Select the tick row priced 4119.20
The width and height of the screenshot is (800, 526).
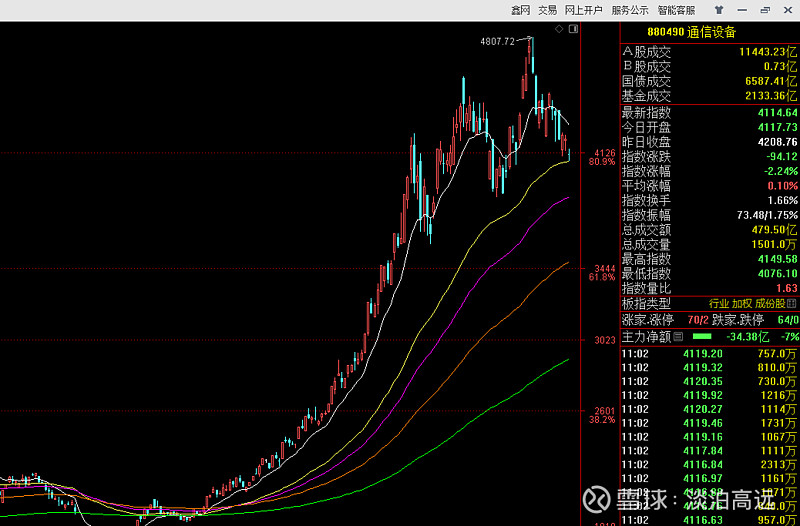(710, 354)
